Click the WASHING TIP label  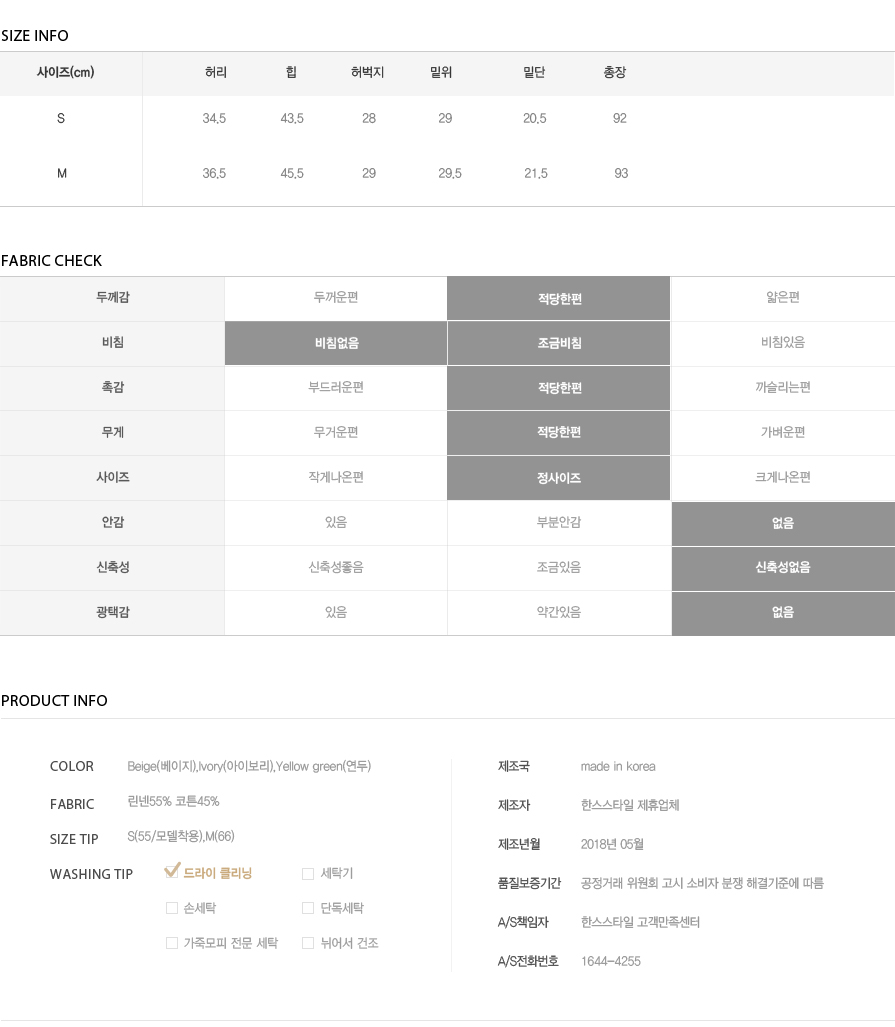(x=91, y=874)
